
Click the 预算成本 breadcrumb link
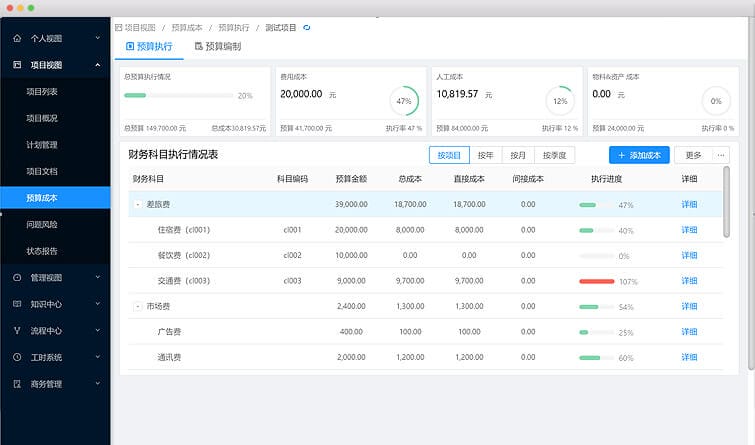pos(187,28)
